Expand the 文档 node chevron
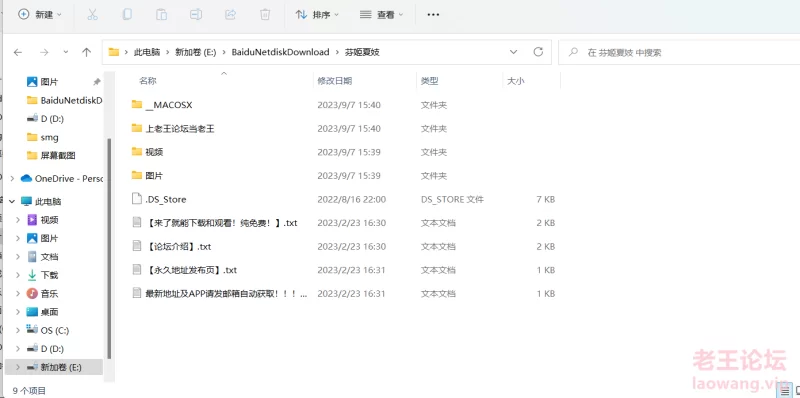Viewport: 800px width, 398px height. 18,257
